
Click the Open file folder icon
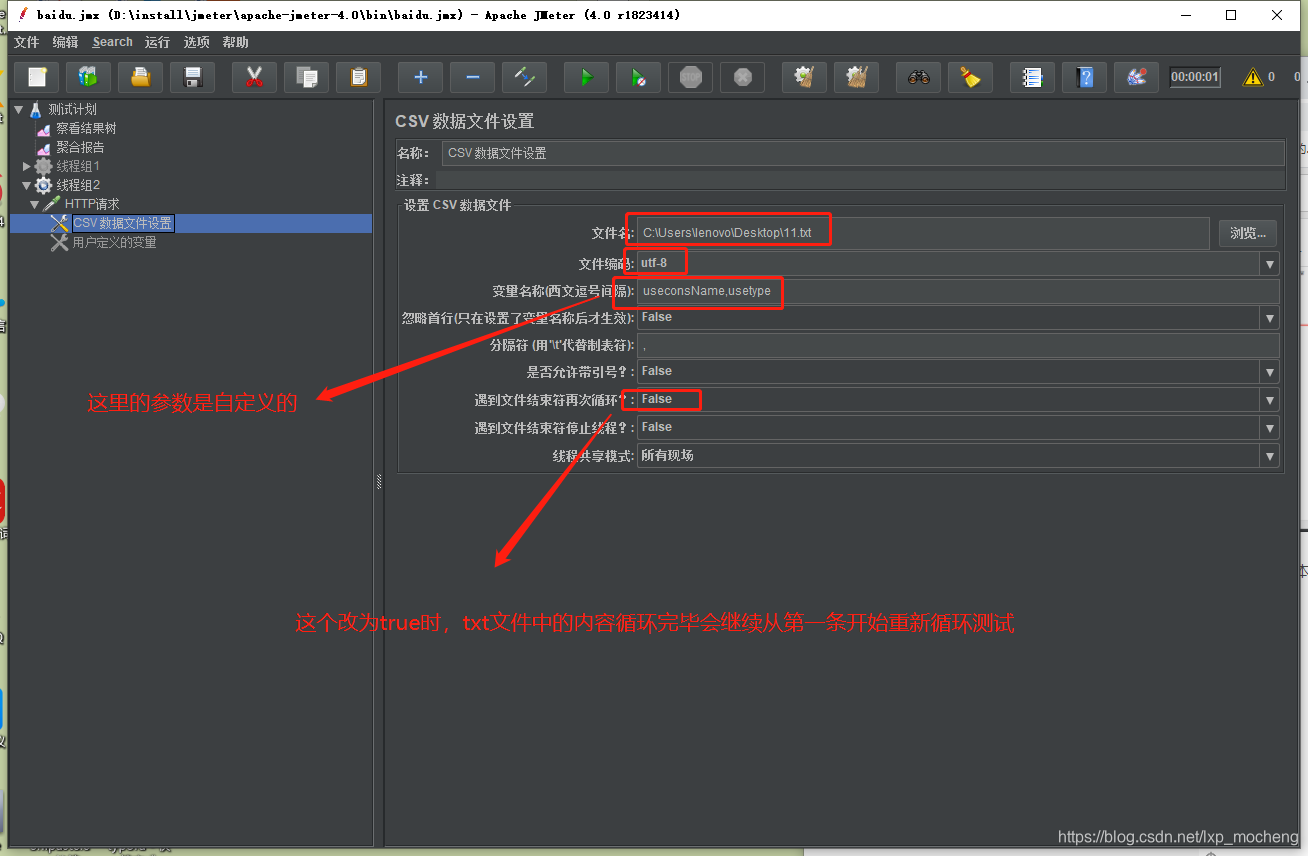pos(141,77)
